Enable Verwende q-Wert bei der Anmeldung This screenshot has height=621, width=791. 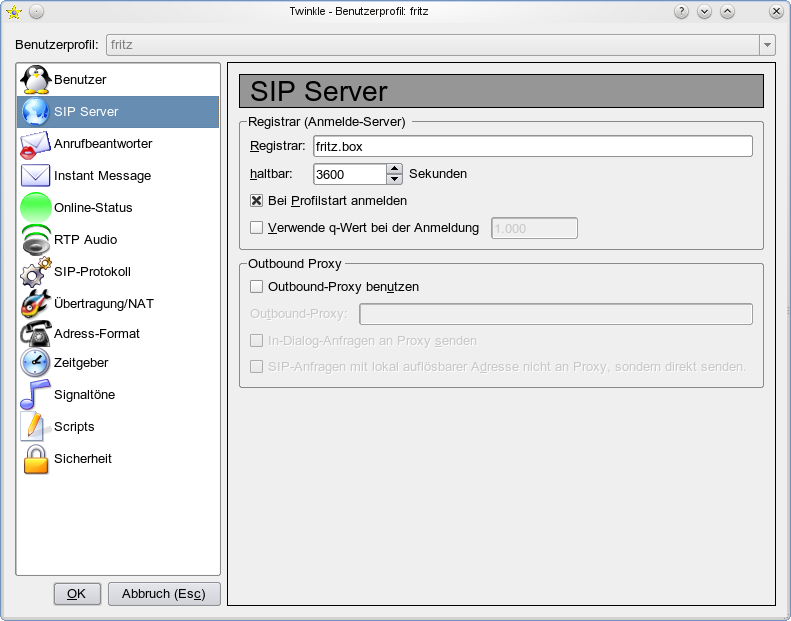pyautogui.click(x=256, y=228)
